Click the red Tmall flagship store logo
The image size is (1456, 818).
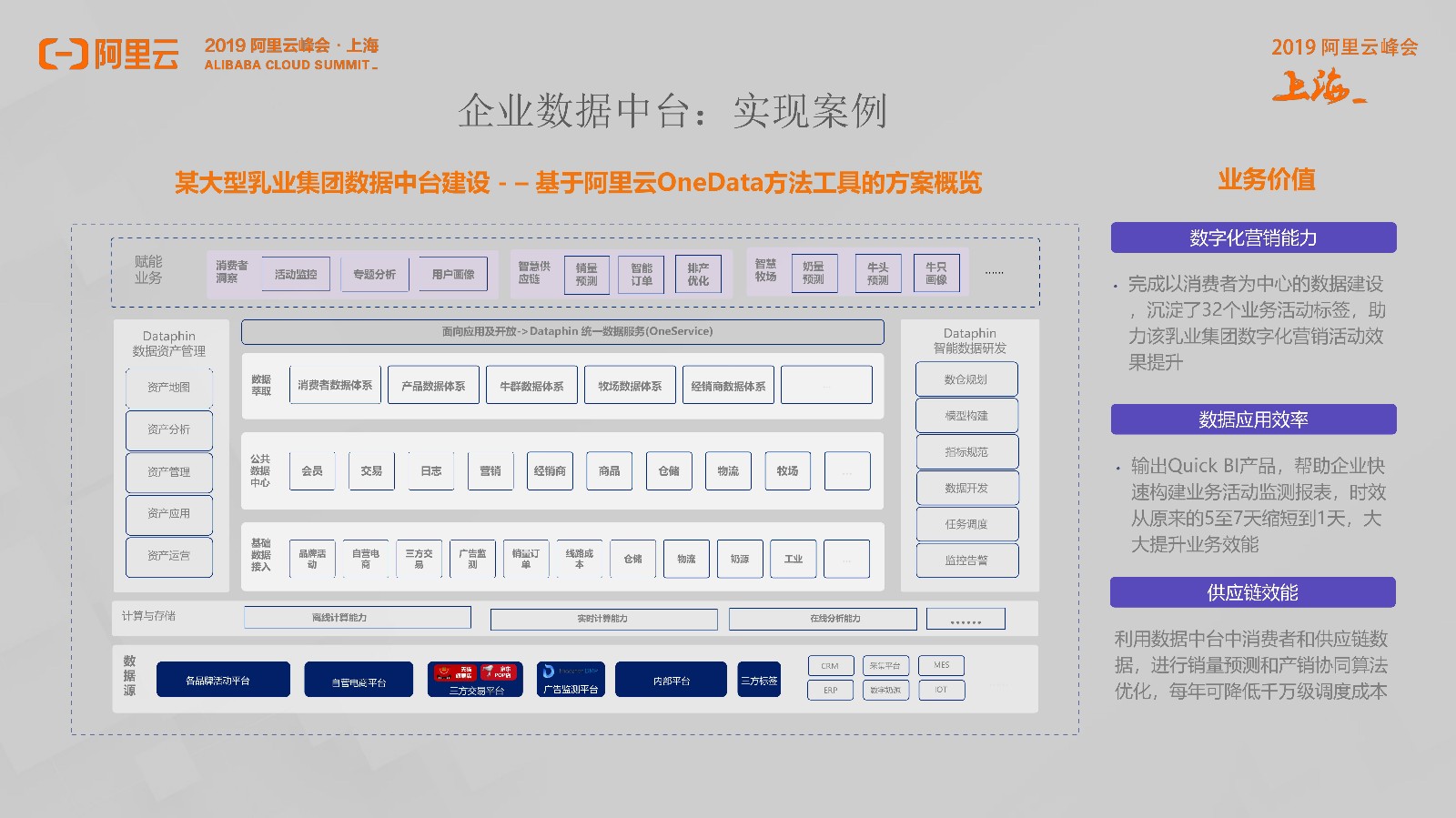pos(453,672)
